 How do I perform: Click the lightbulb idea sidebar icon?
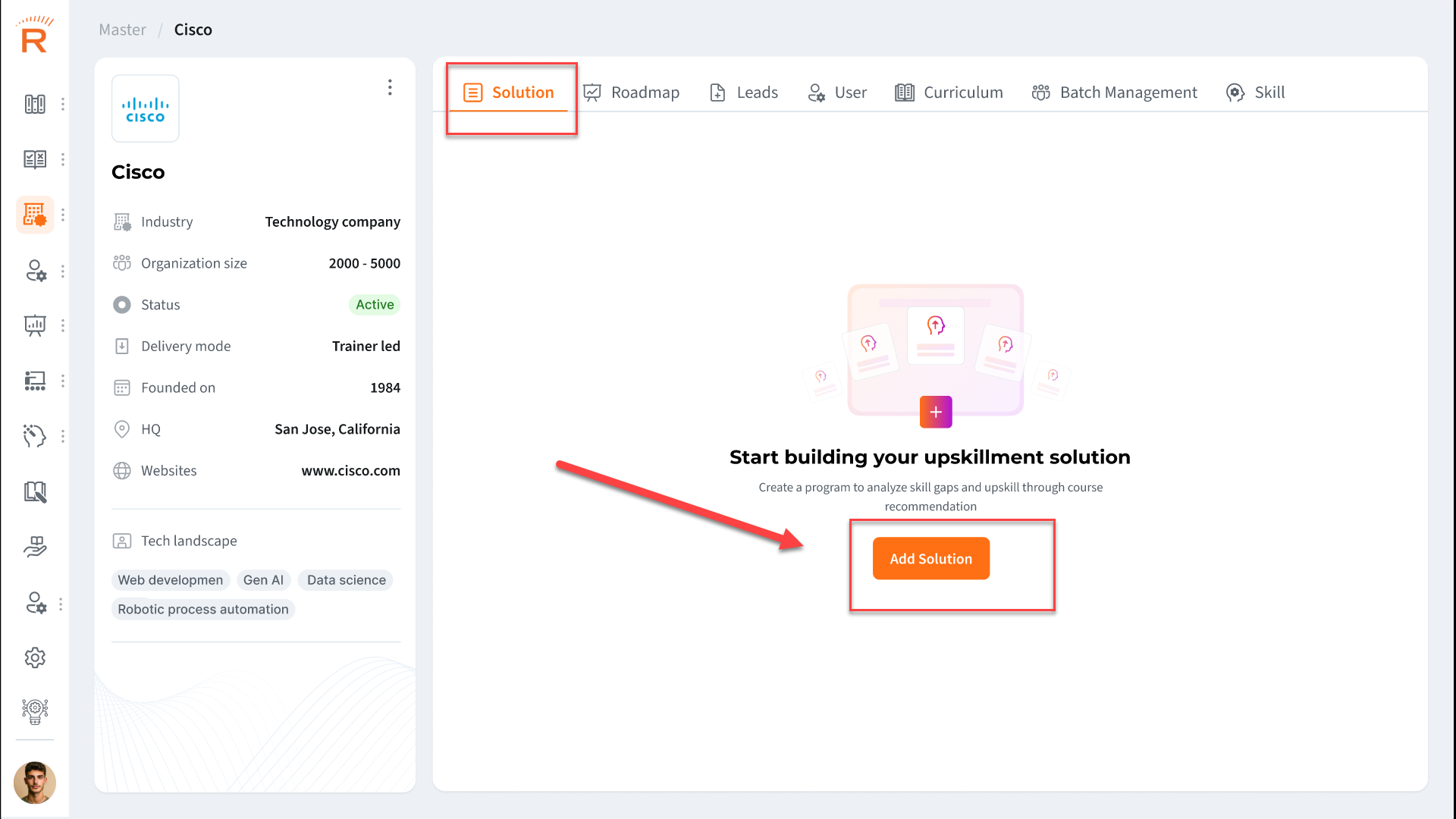35,711
